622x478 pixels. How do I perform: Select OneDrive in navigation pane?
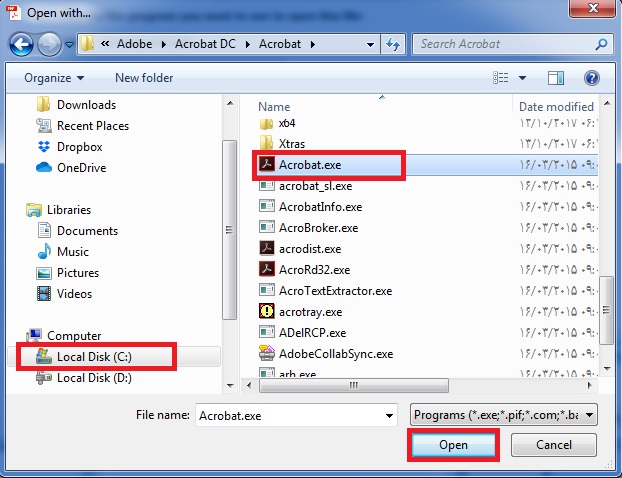[x=71, y=168]
